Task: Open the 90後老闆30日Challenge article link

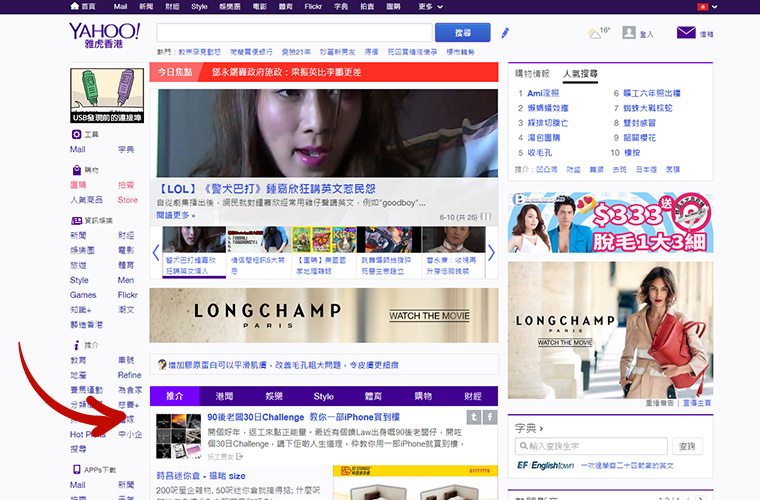Action: pyautogui.click(x=303, y=417)
